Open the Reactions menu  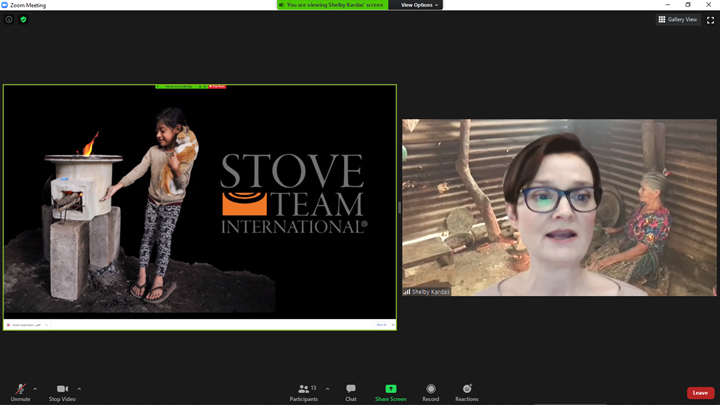(x=467, y=393)
